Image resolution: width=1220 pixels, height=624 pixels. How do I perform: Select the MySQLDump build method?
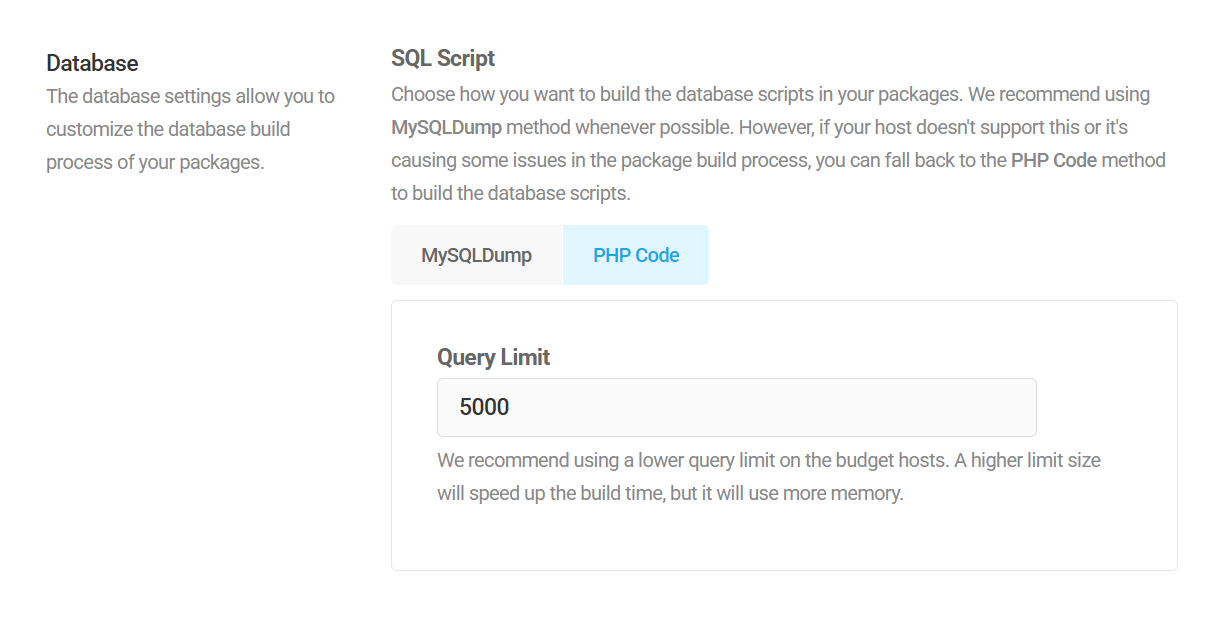(x=477, y=254)
